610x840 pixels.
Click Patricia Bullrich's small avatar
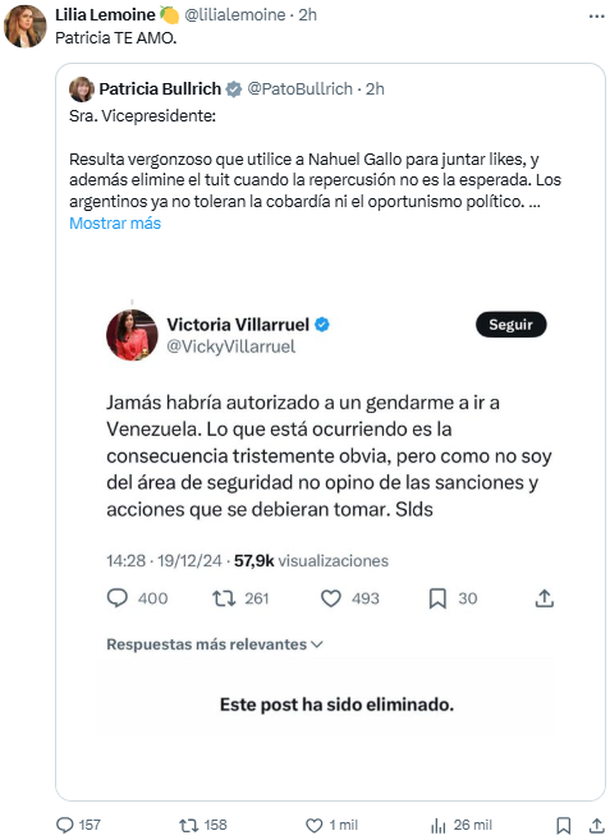81,89
